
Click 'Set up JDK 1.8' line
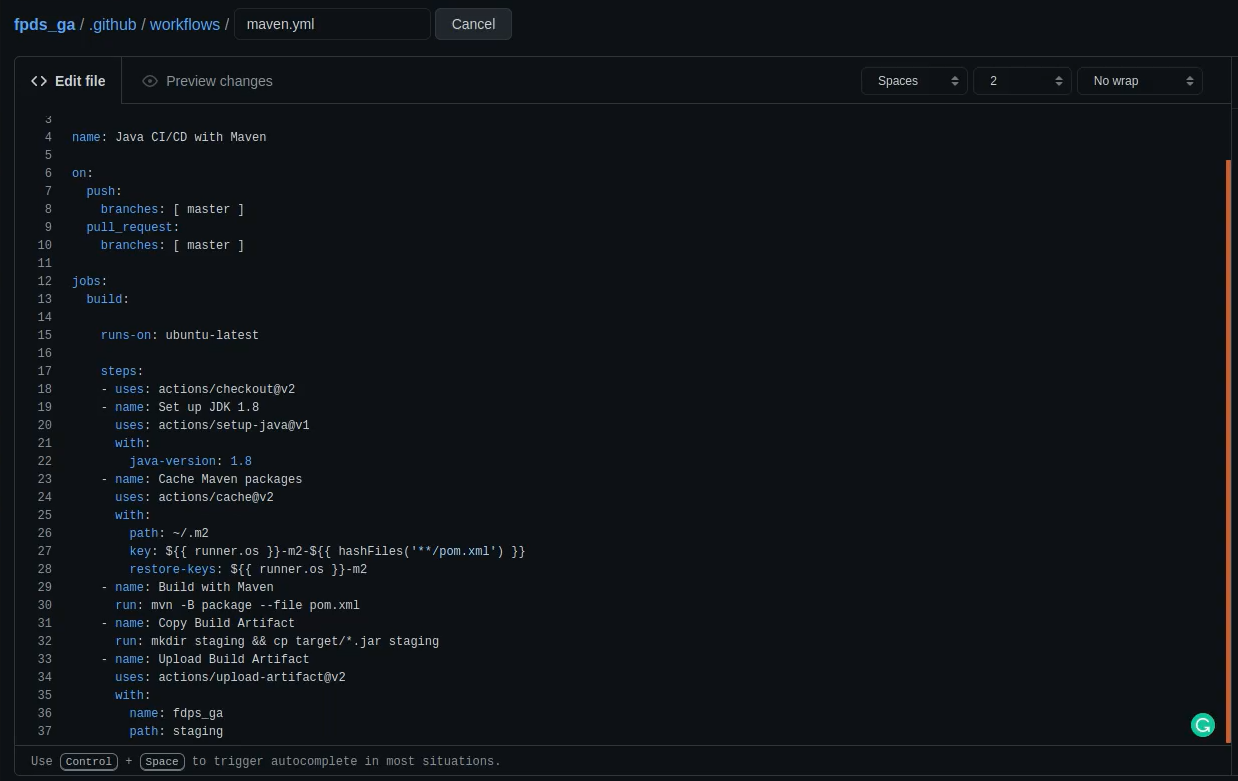180,407
